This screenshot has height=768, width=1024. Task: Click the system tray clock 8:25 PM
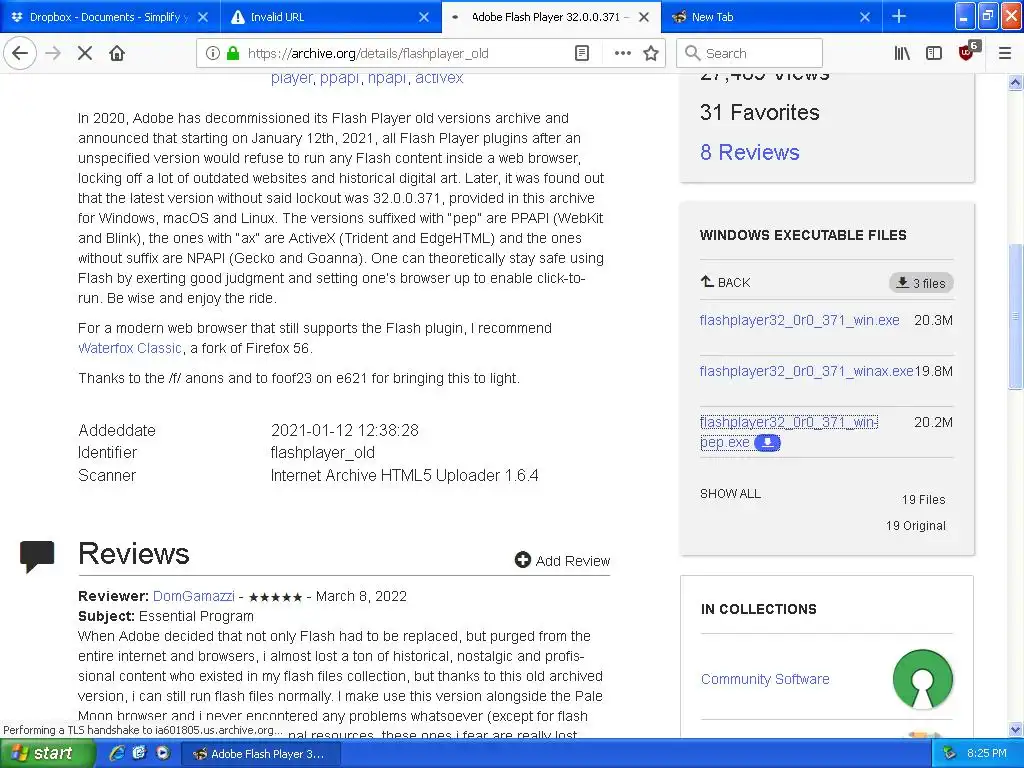[986, 754]
